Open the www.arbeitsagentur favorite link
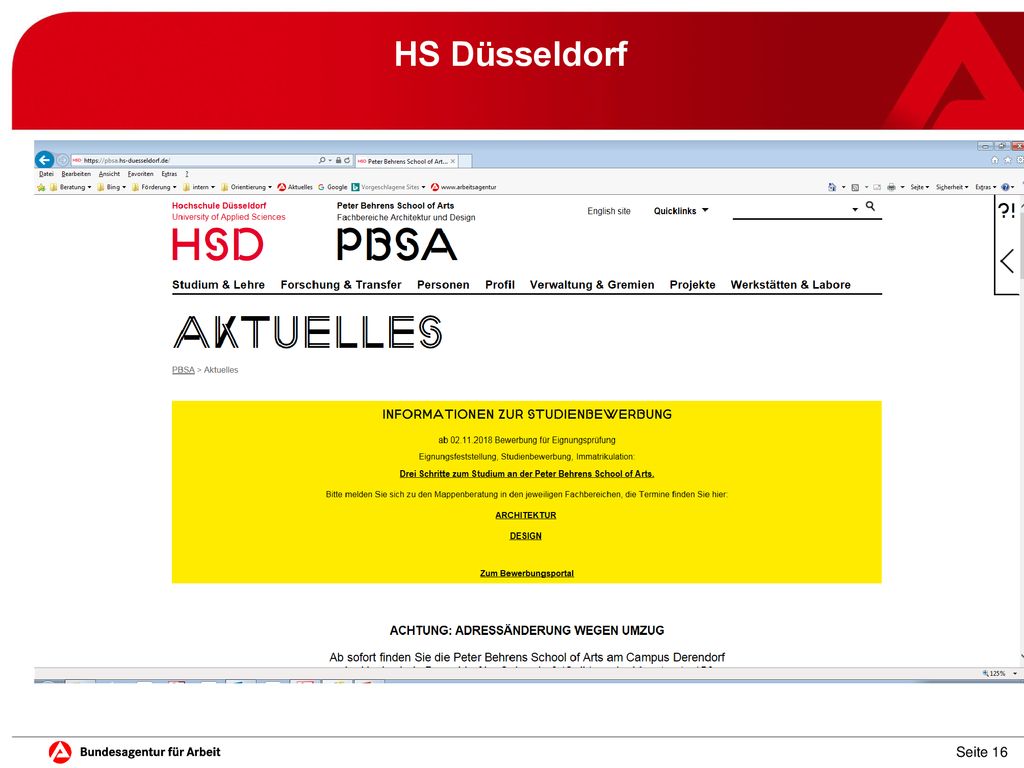This screenshot has height=768, width=1024. coord(464,187)
